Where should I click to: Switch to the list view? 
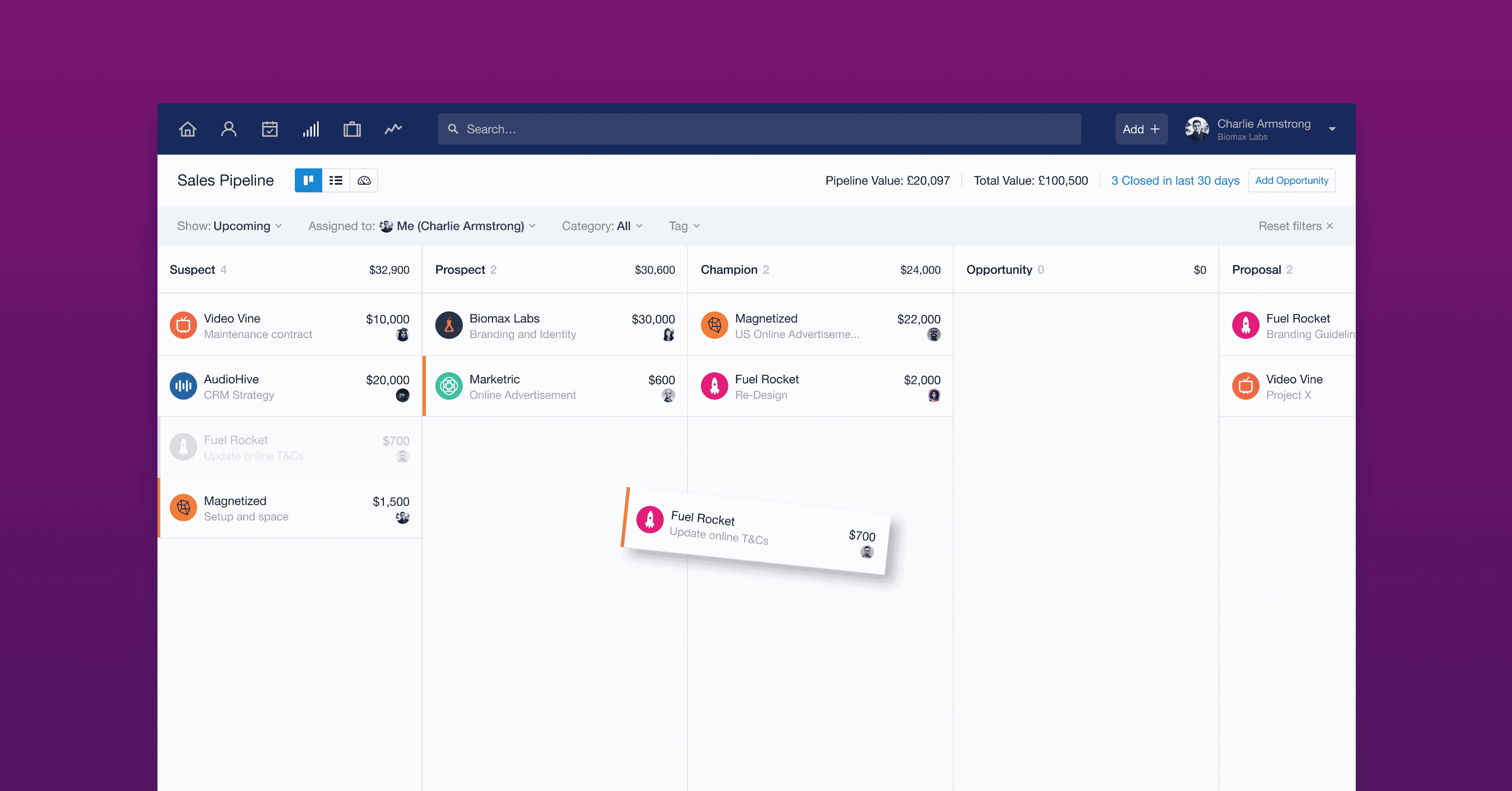[336, 180]
